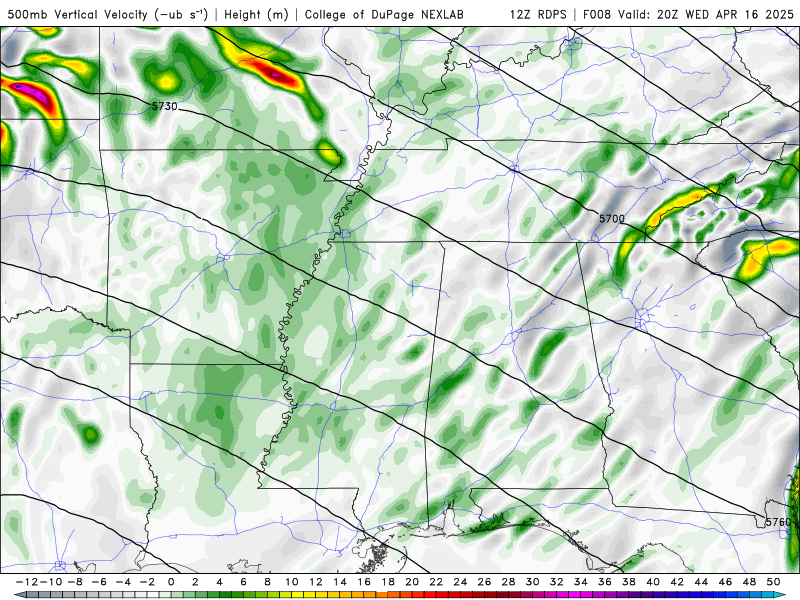
Task: Click the 5730 height contour label
Action: click(x=164, y=106)
